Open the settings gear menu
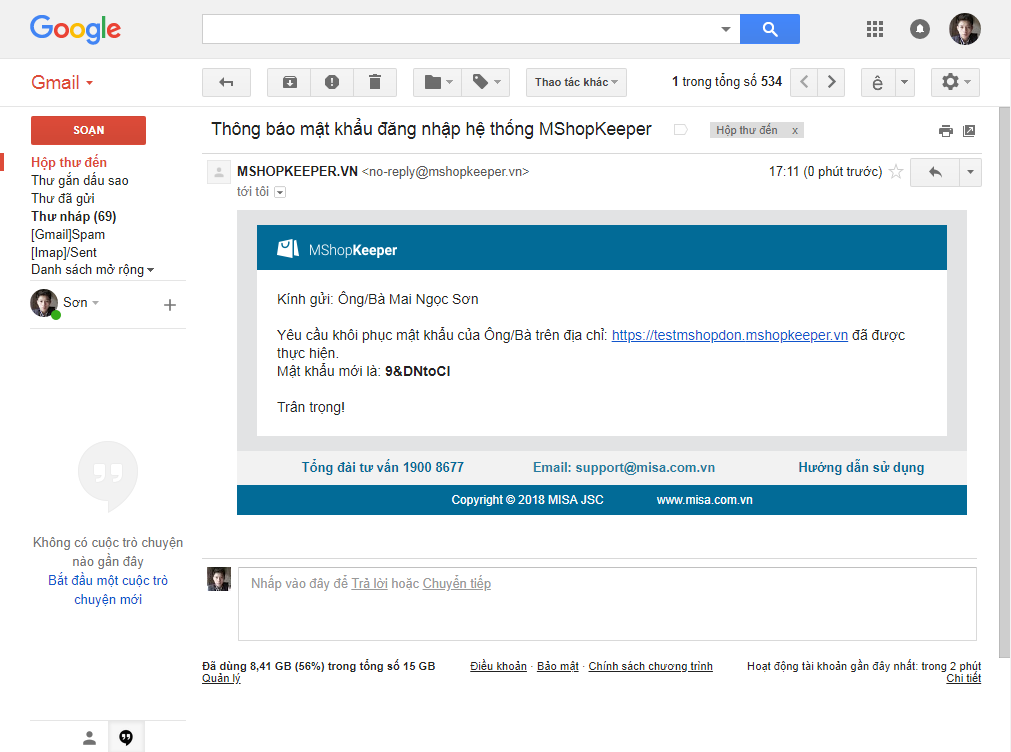The width and height of the screenshot is (1011, 752). point(955,82)
